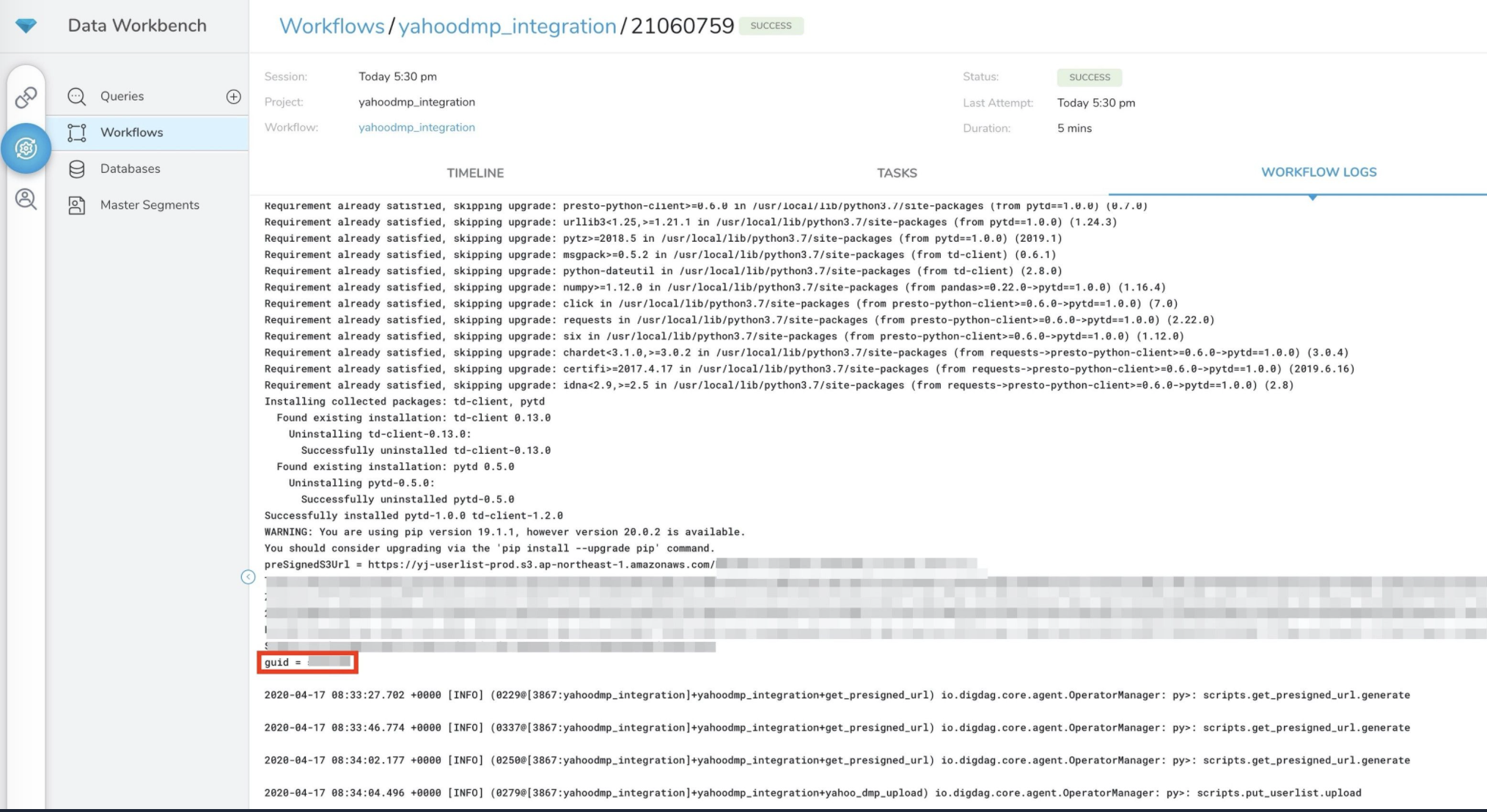Image resolution: width=1487 pixels, height=812 pixels.
Task: Switch to the TIMELINE tab
Action: tap(475, 173)
